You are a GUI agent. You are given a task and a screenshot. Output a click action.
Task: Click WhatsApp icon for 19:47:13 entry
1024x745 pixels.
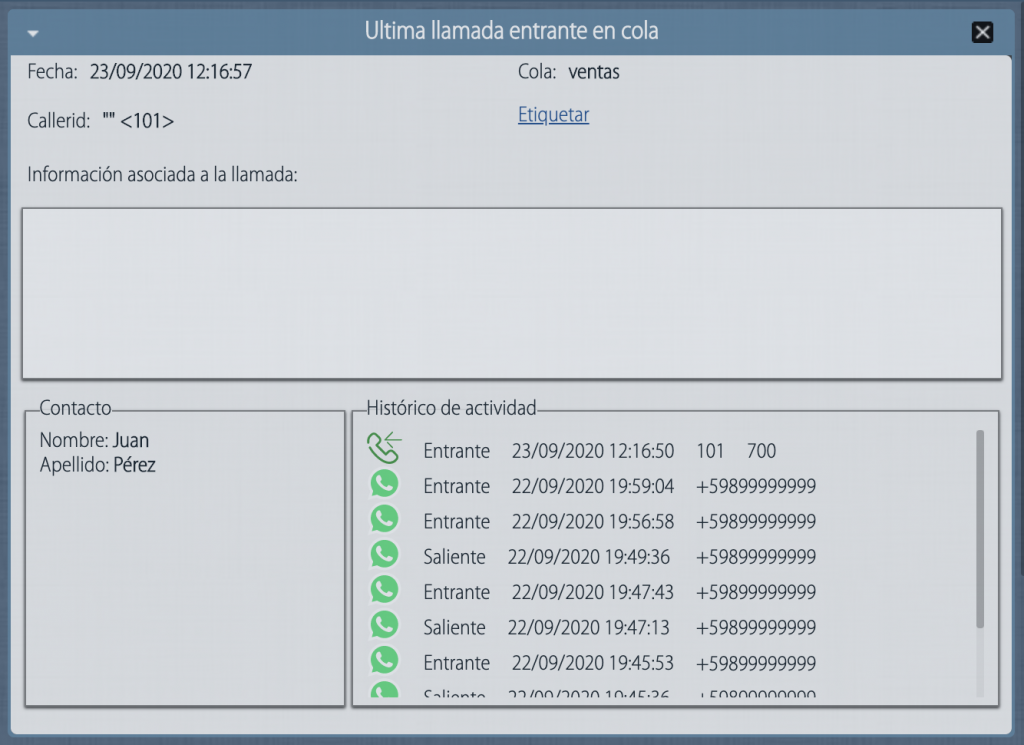coord(384,626)
